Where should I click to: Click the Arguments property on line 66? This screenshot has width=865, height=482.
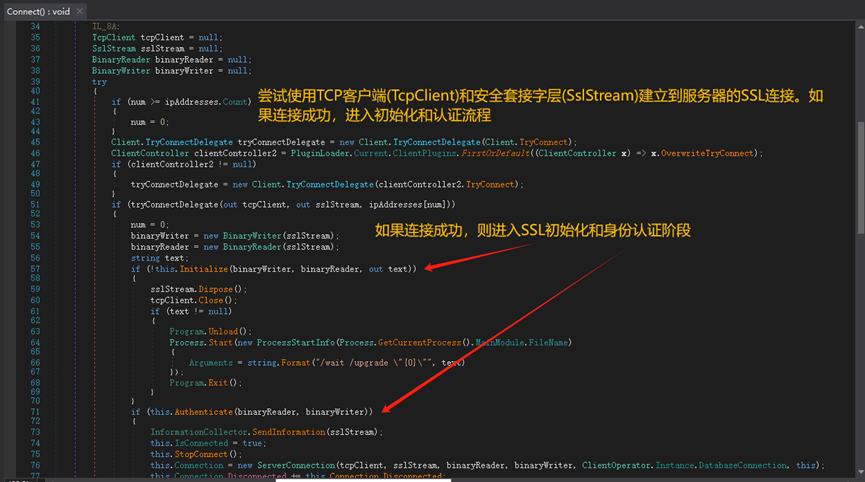pyautogui.click(x=211, y=363)
